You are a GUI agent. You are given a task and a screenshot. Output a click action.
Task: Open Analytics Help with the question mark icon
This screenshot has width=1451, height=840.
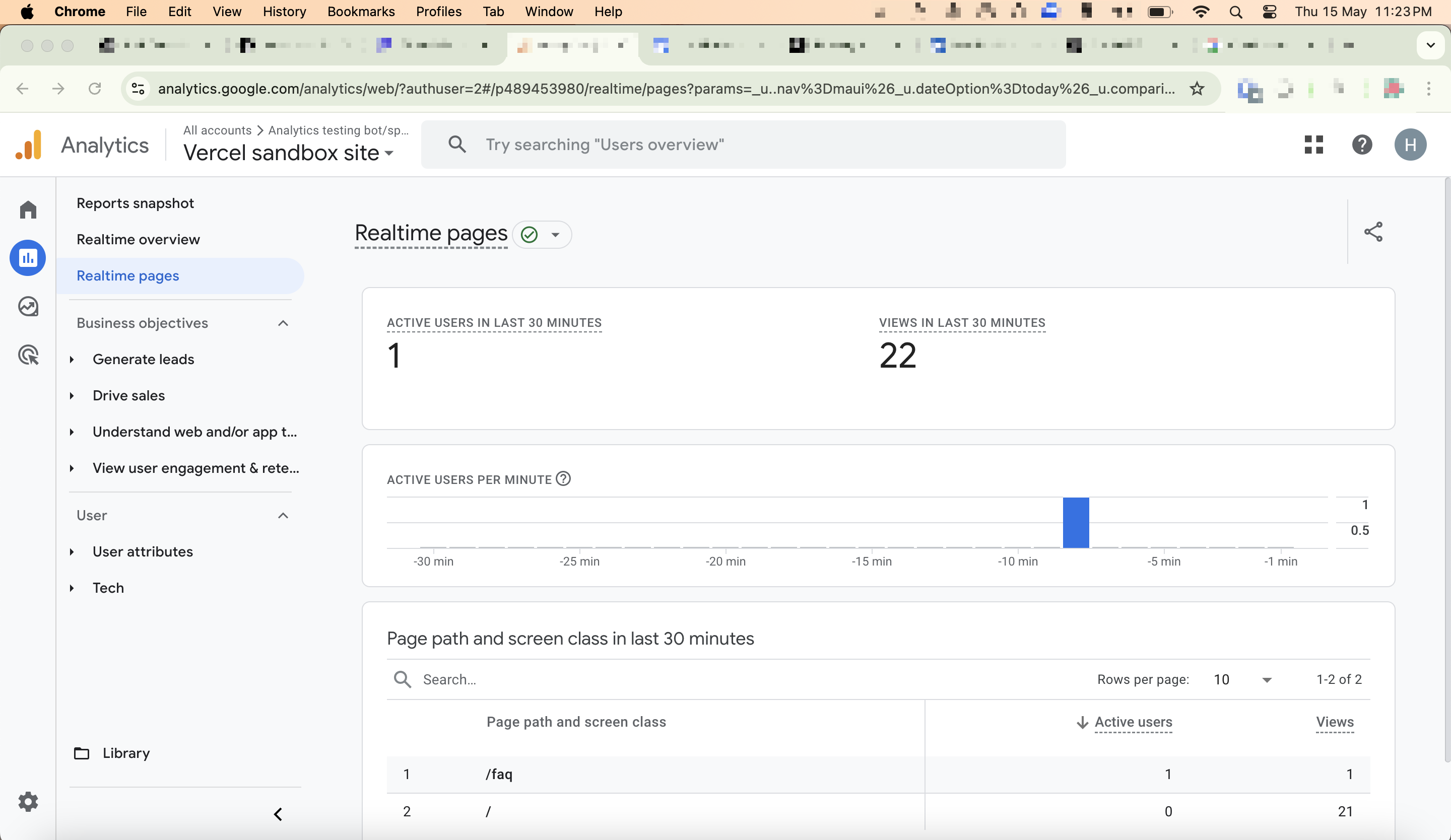coord(1362,145)
